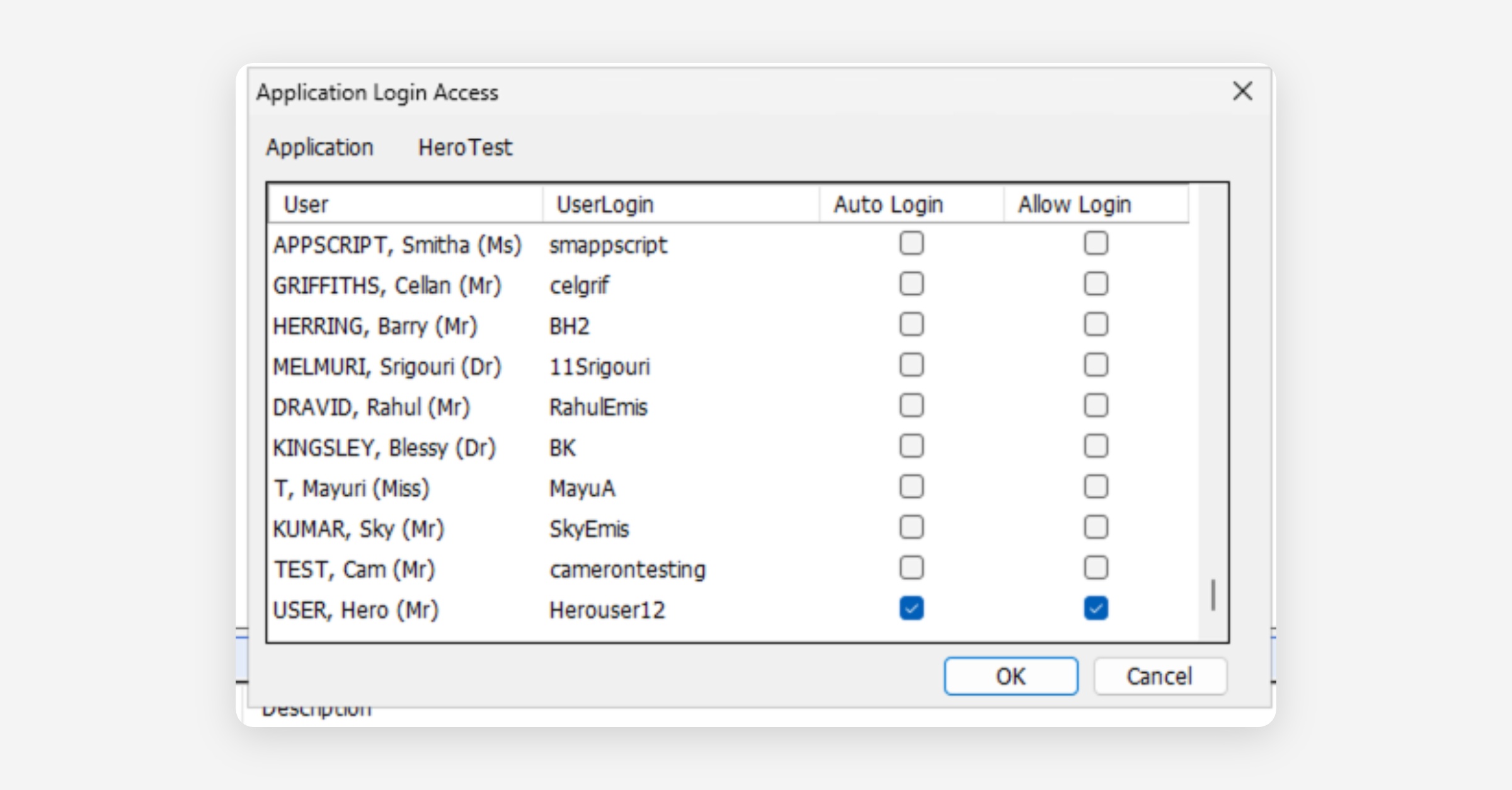This screenshot has width=1512, height=790.
Task: Click the OK button
Action: coord(1011,677)
